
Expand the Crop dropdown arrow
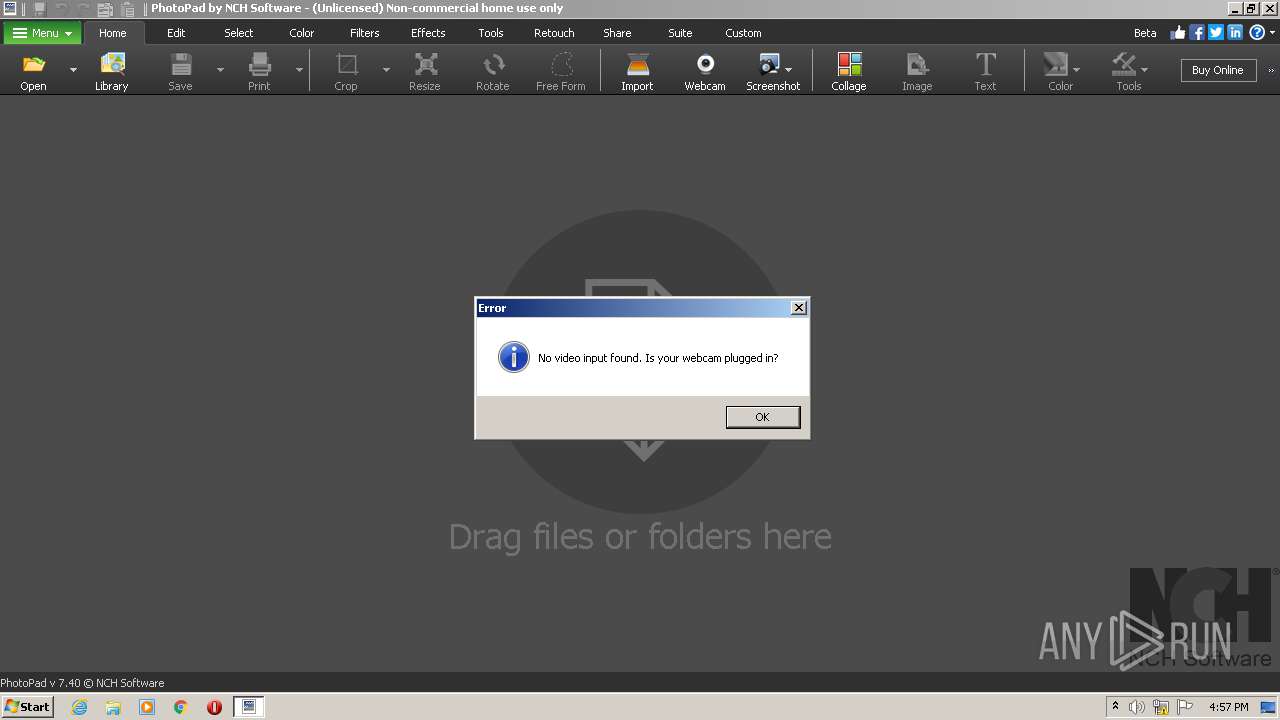point(386,70)
